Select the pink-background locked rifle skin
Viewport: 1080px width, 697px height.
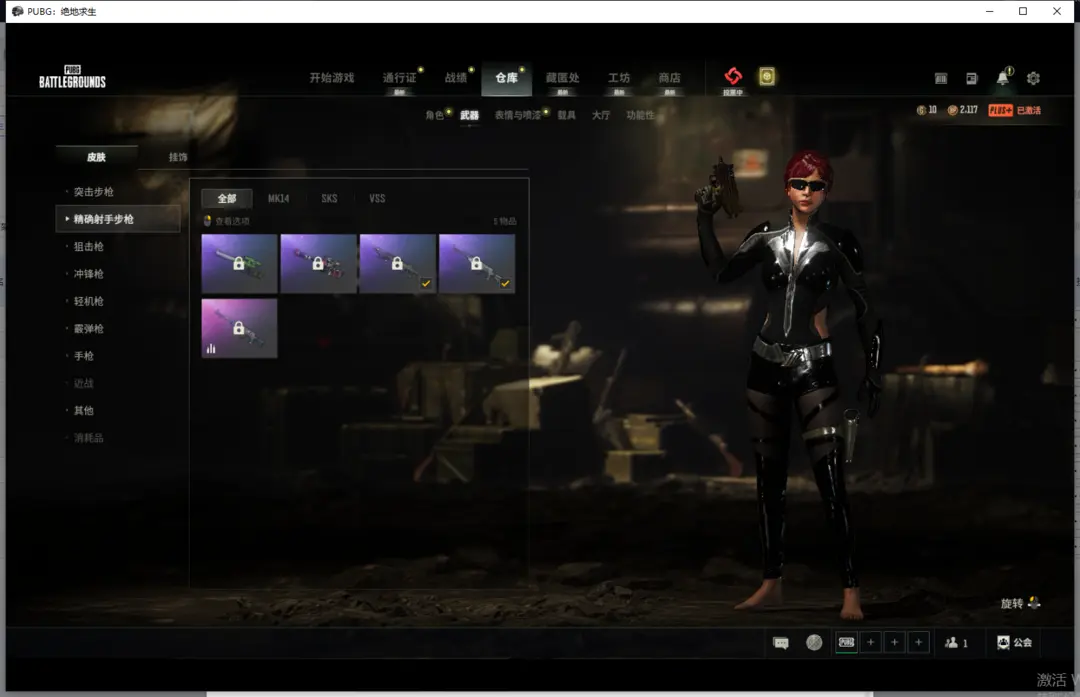click(239, 328)
